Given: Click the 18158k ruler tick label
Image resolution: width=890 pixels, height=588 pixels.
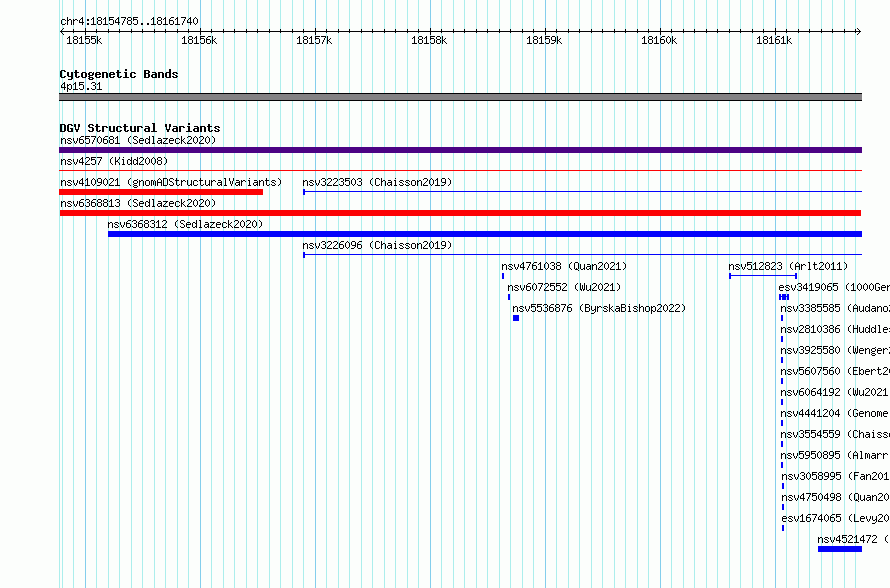Looking at the screenshot, I should point(429,40).
